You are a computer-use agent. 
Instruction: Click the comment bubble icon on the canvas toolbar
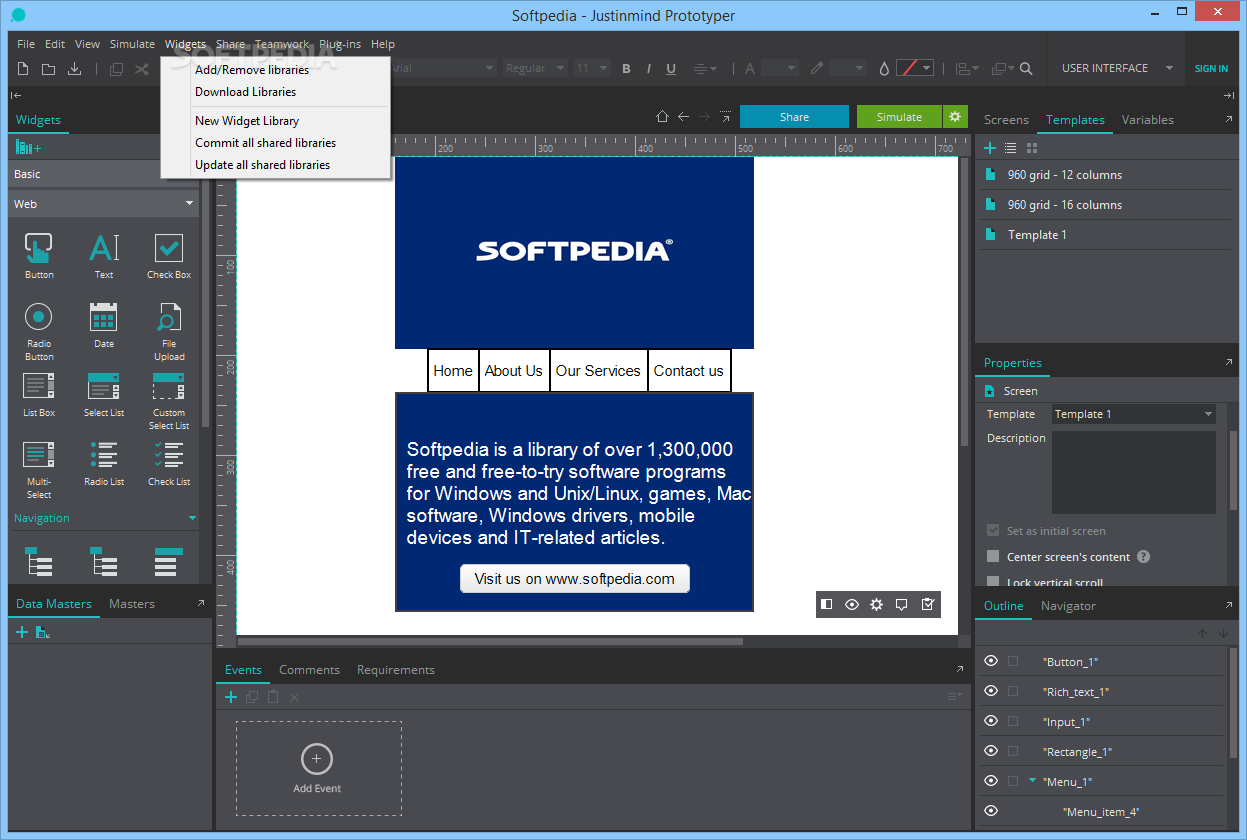pos(902,604)
